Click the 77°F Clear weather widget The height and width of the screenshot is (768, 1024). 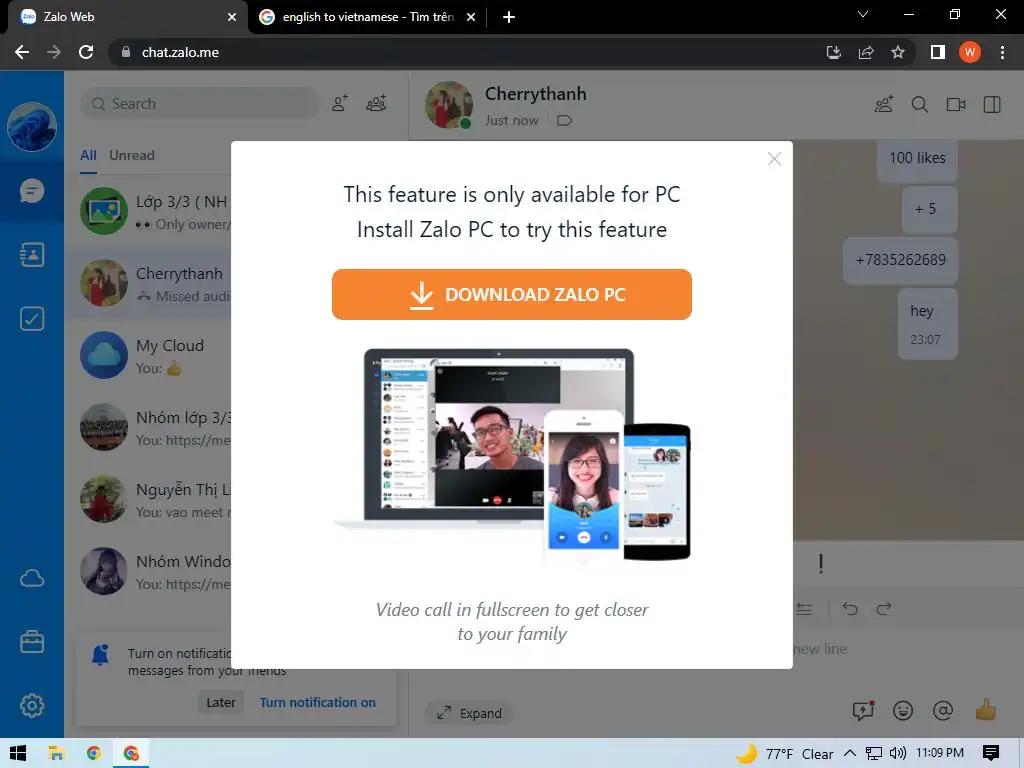click(785, 753)
